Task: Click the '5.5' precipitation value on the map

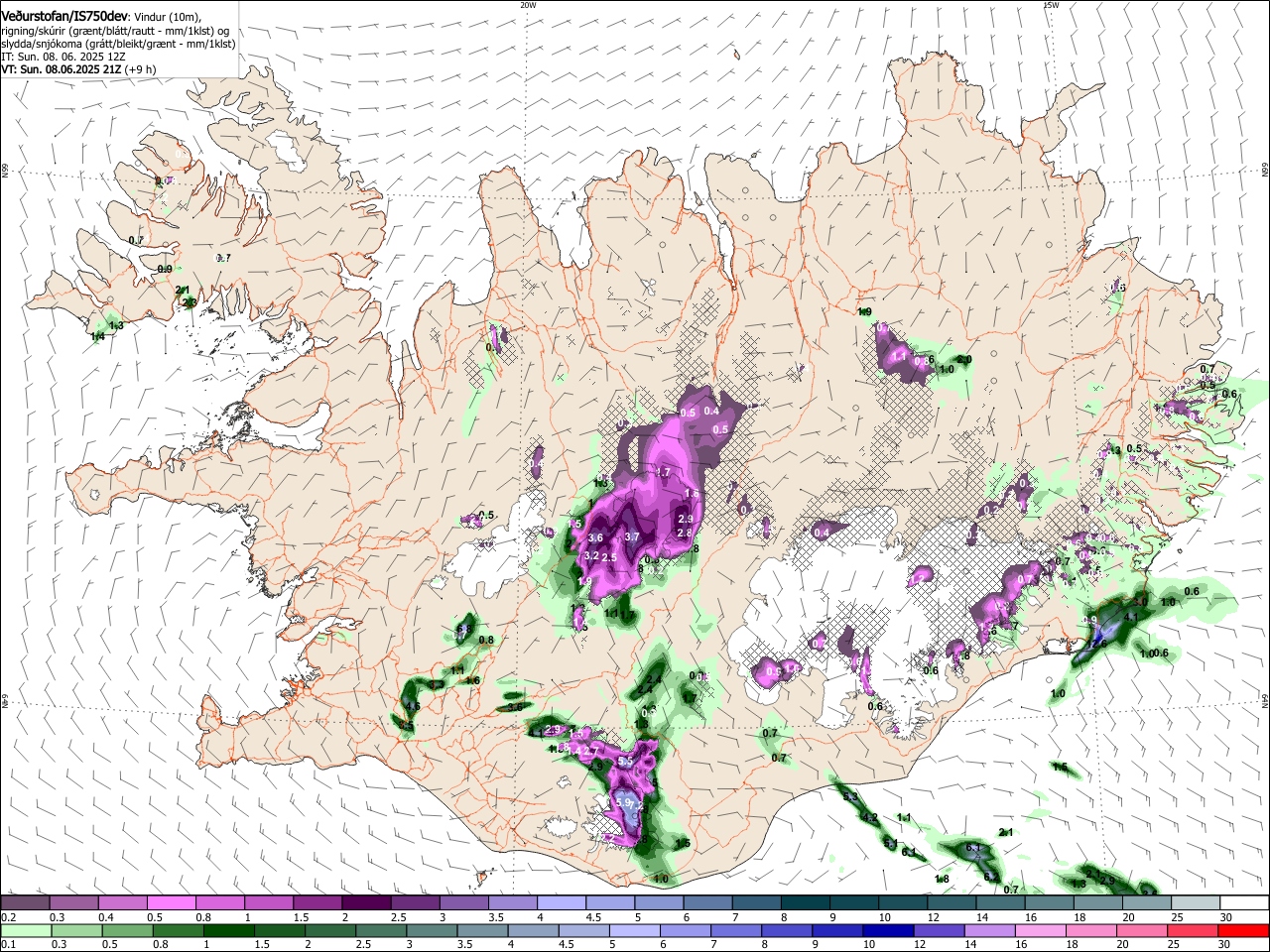Action: coord(625,761)
